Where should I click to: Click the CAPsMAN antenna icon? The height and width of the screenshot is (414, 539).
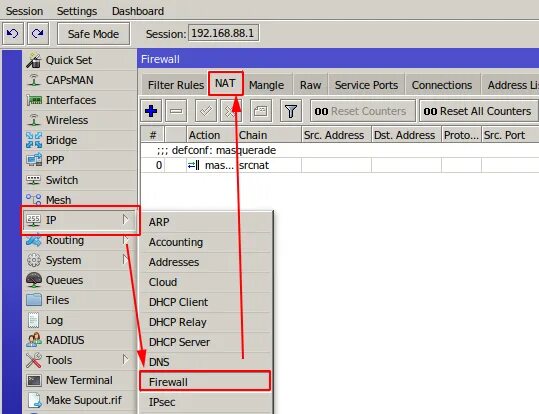coord(34,80)
